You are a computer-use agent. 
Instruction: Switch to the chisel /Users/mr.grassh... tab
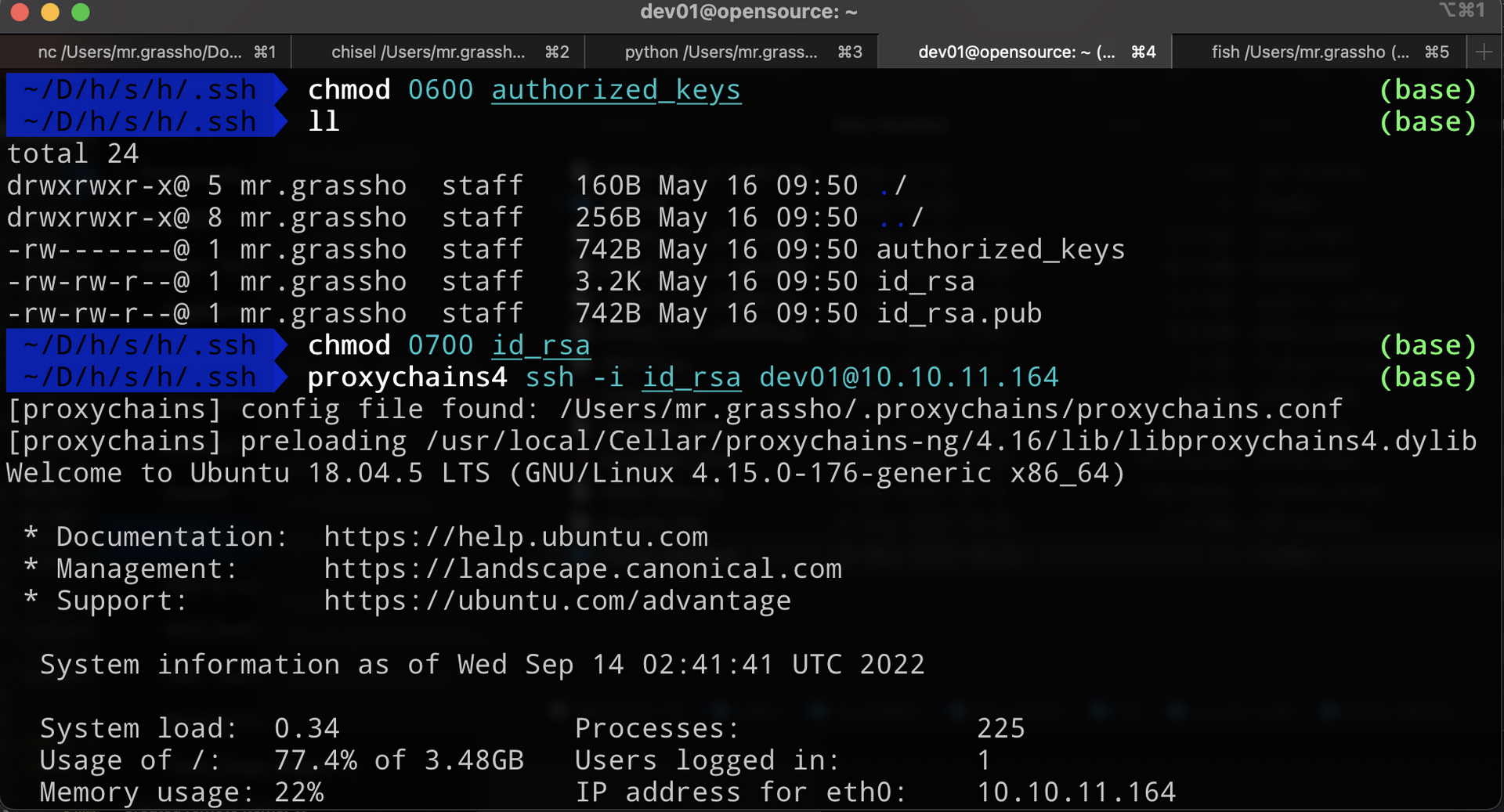coord(439,52)
